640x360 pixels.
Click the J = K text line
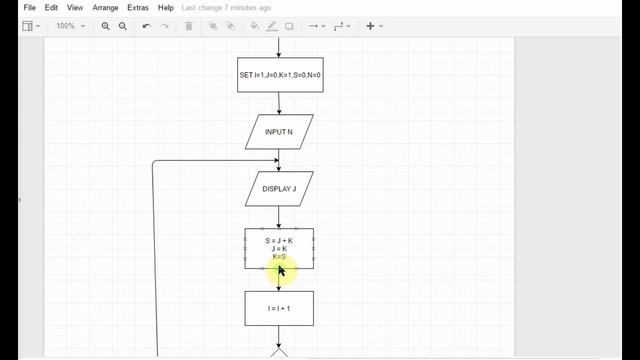(x=279, y=249)
